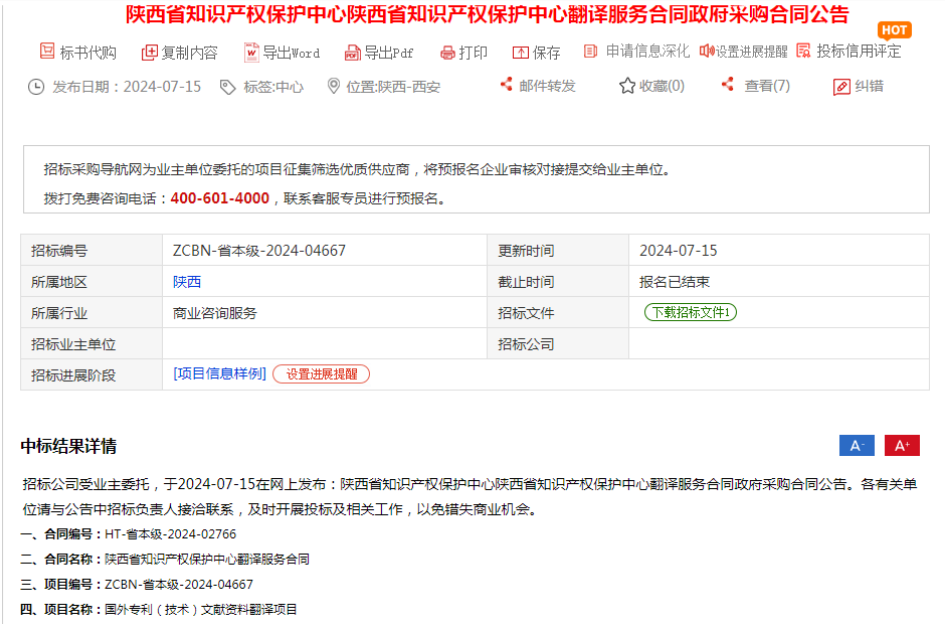The height and width of the screenshot is (624, 945).
Task: Increase font size with A+ button
Action: (x=902, y=446)
